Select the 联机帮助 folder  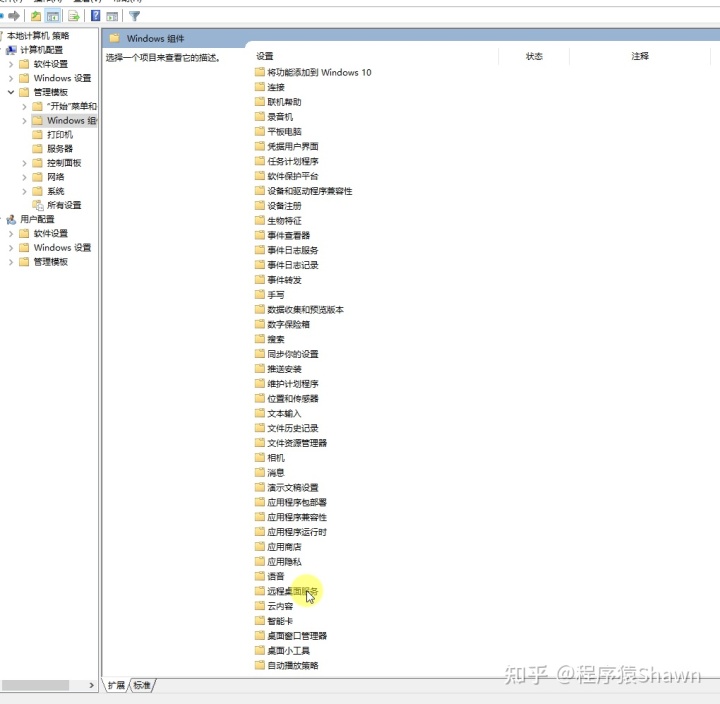pos(284,102)
